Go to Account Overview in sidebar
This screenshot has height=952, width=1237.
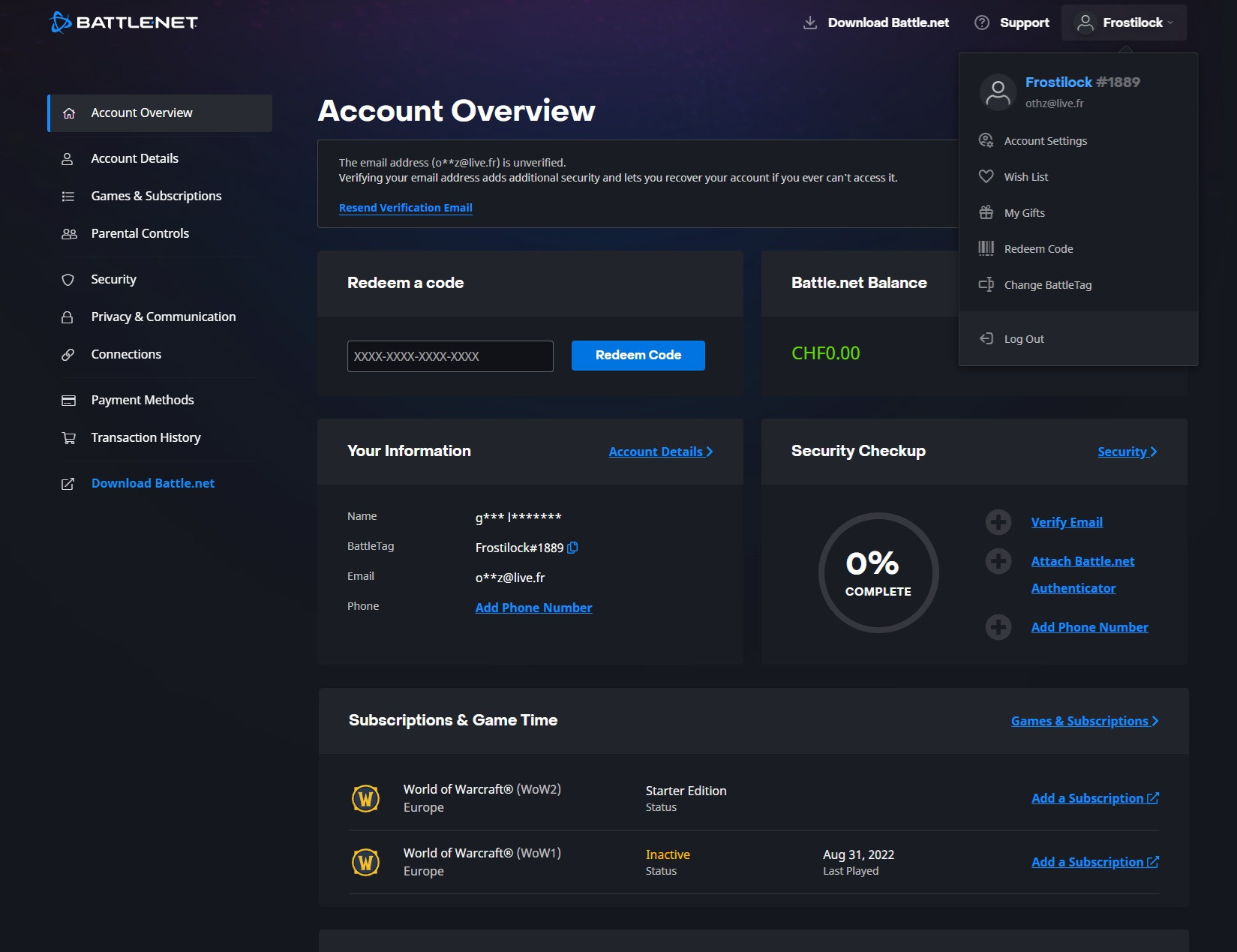click(160, 113)
